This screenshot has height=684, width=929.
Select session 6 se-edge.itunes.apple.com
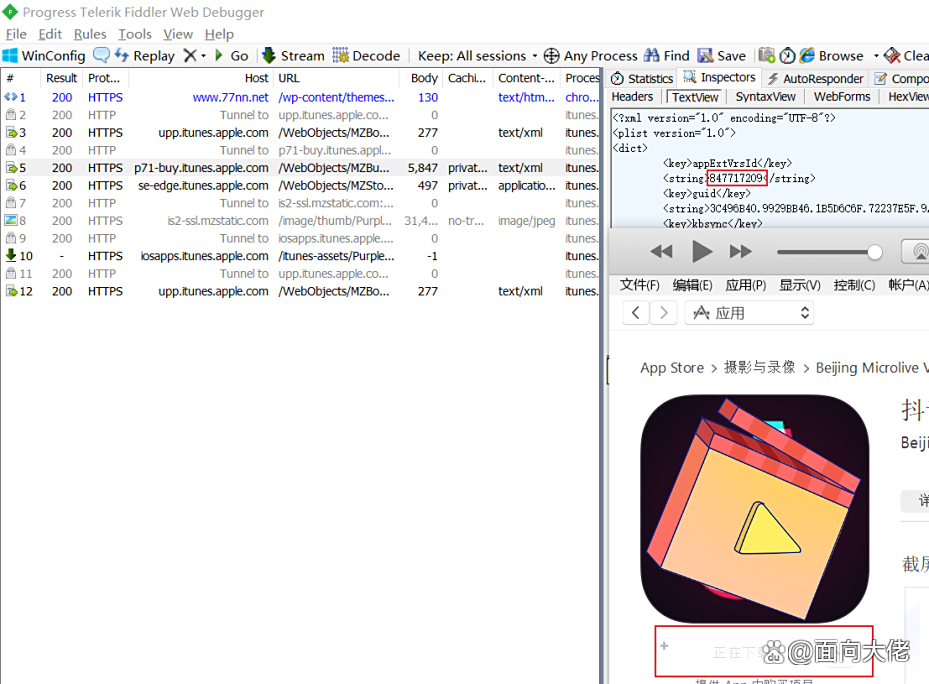tap(300, 186)
